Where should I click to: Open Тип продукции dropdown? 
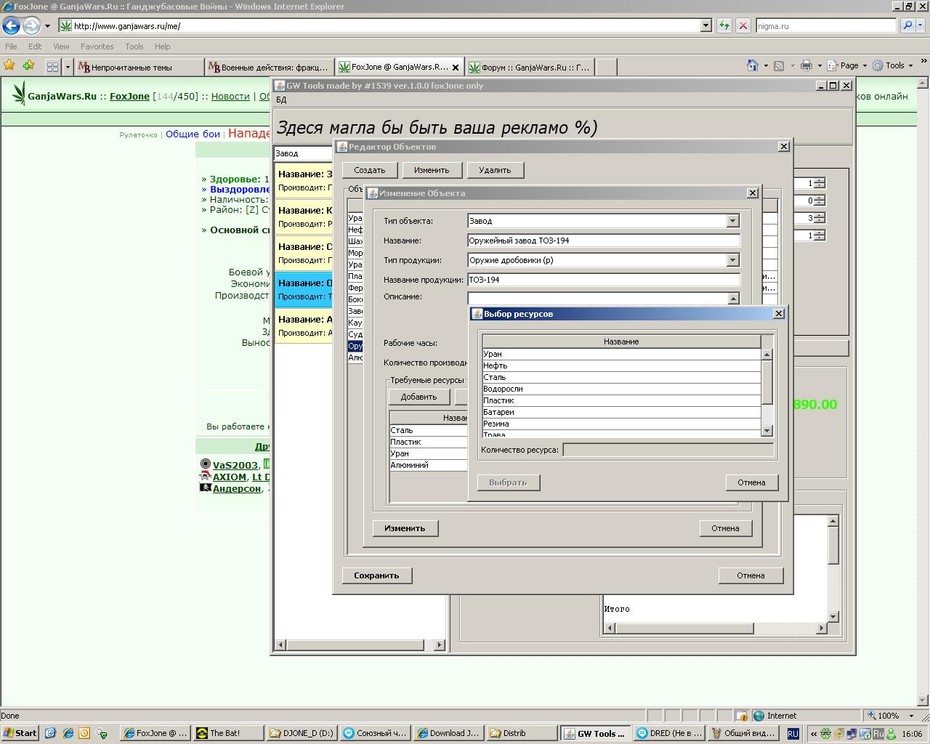click(x=732, y=260)
